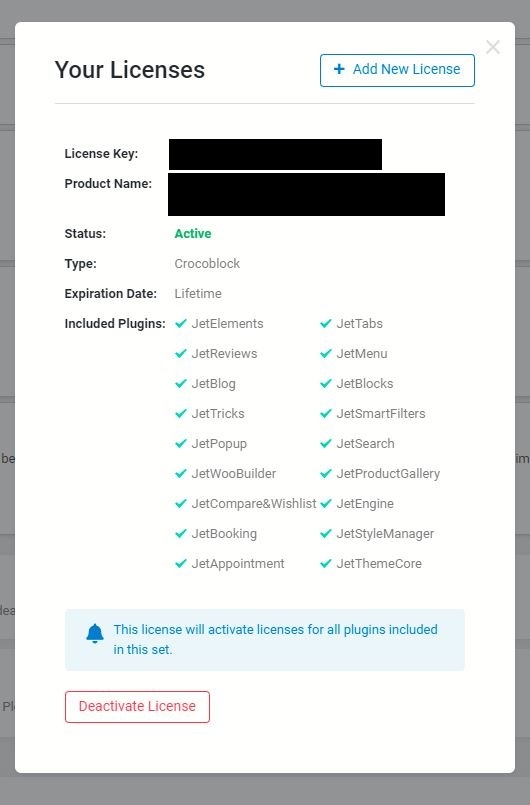Click the Add New License button
The width and height of the screenshot is (530, 805).
coord(397,70)
